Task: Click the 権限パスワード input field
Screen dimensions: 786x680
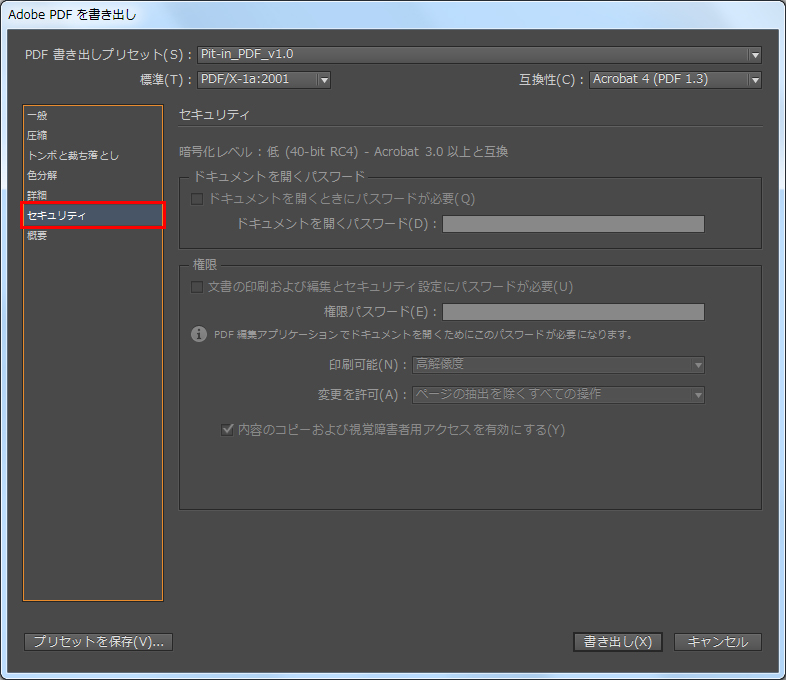Action: pos(573,312)
